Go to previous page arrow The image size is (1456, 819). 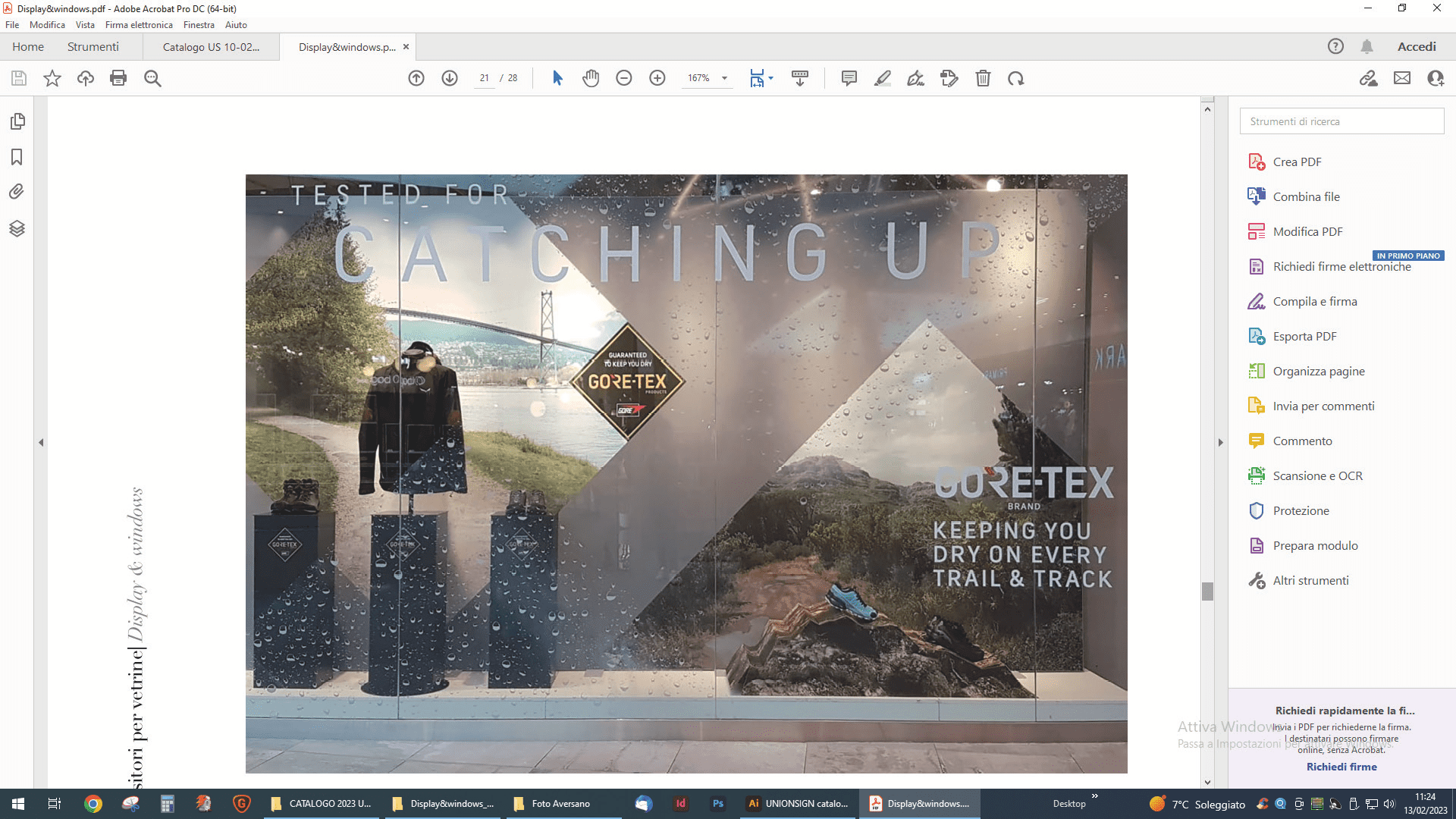(x=416, y=78)
